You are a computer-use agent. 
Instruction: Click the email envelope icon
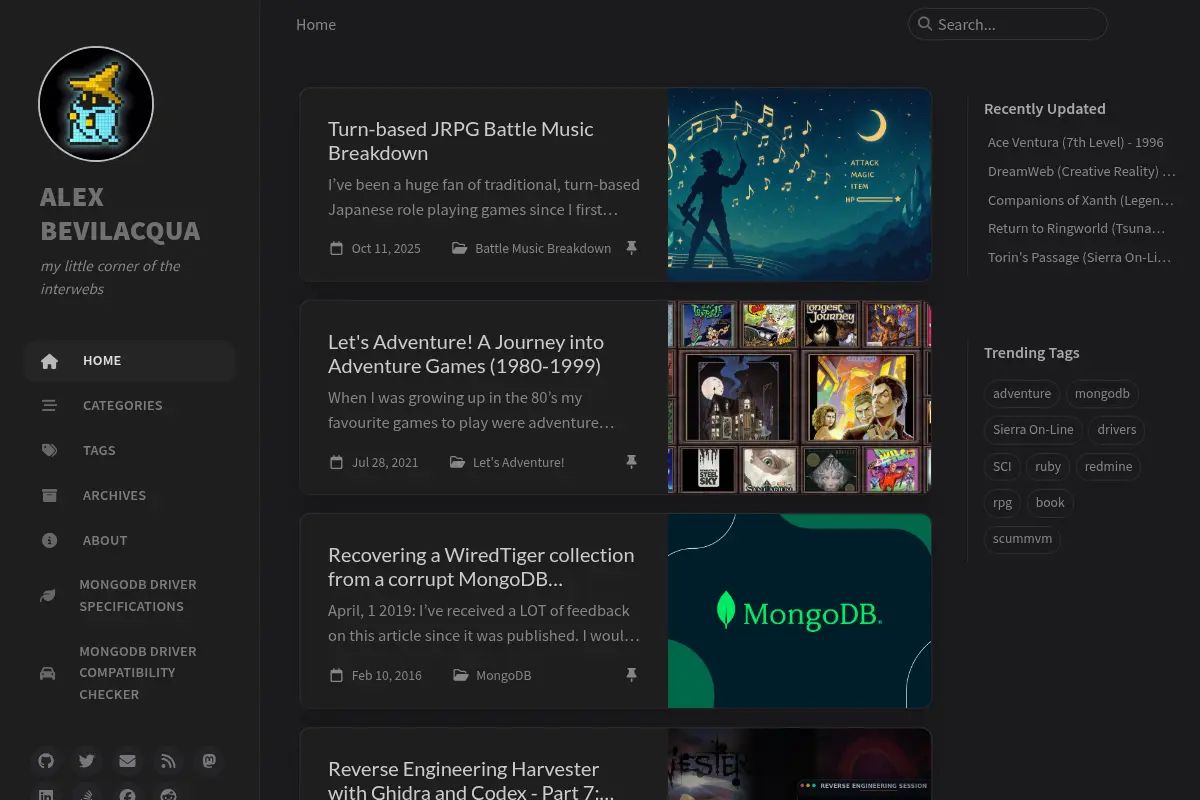[x=127, y=761]
